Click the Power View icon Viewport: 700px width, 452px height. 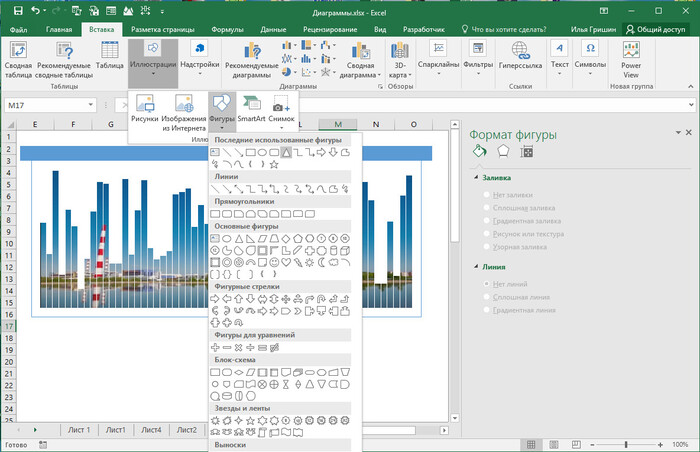click(x=630, y=50)
